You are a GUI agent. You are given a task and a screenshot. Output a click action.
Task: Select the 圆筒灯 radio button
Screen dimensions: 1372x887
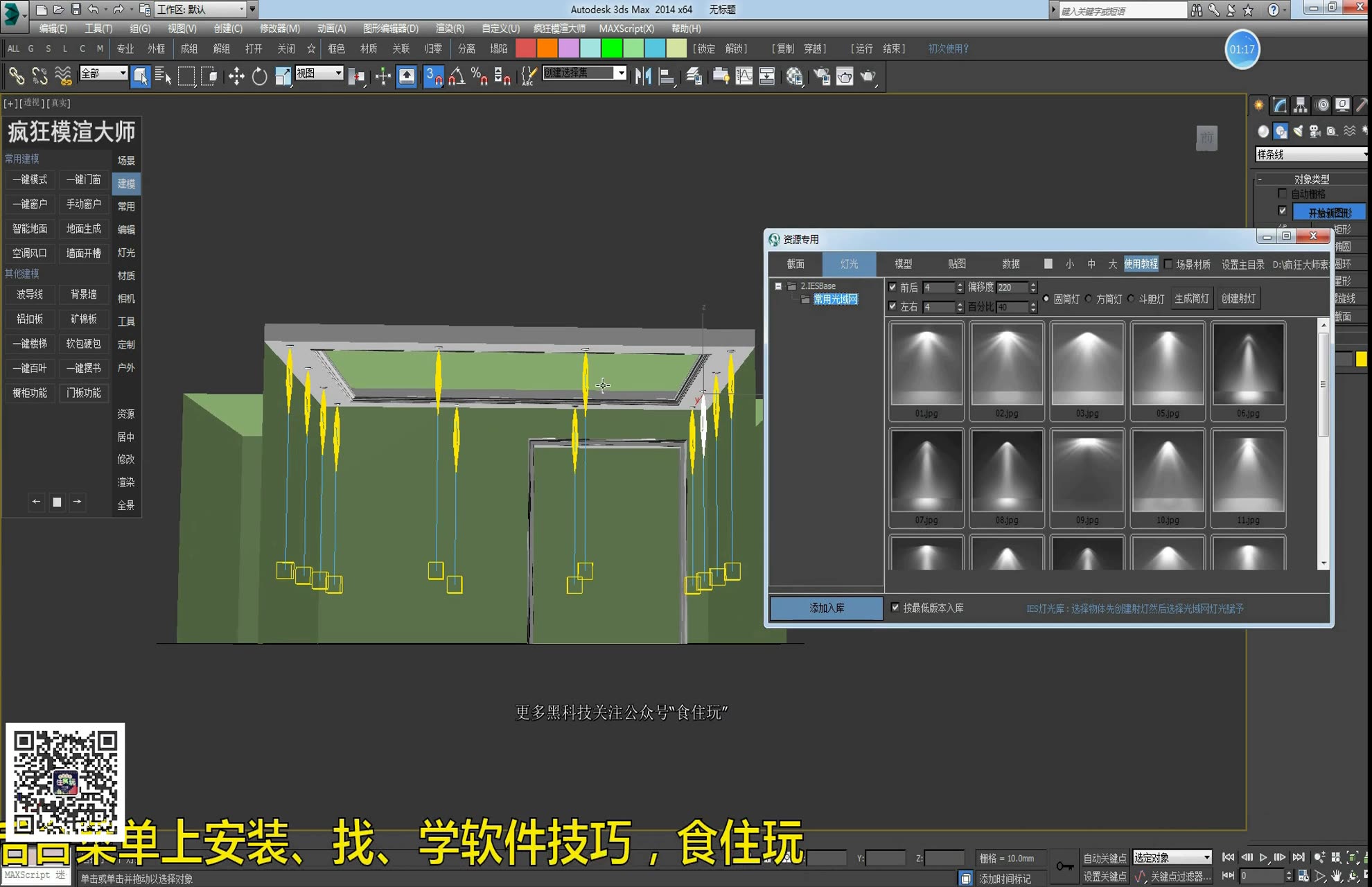pyautogui.click(x=1046, y=299)
